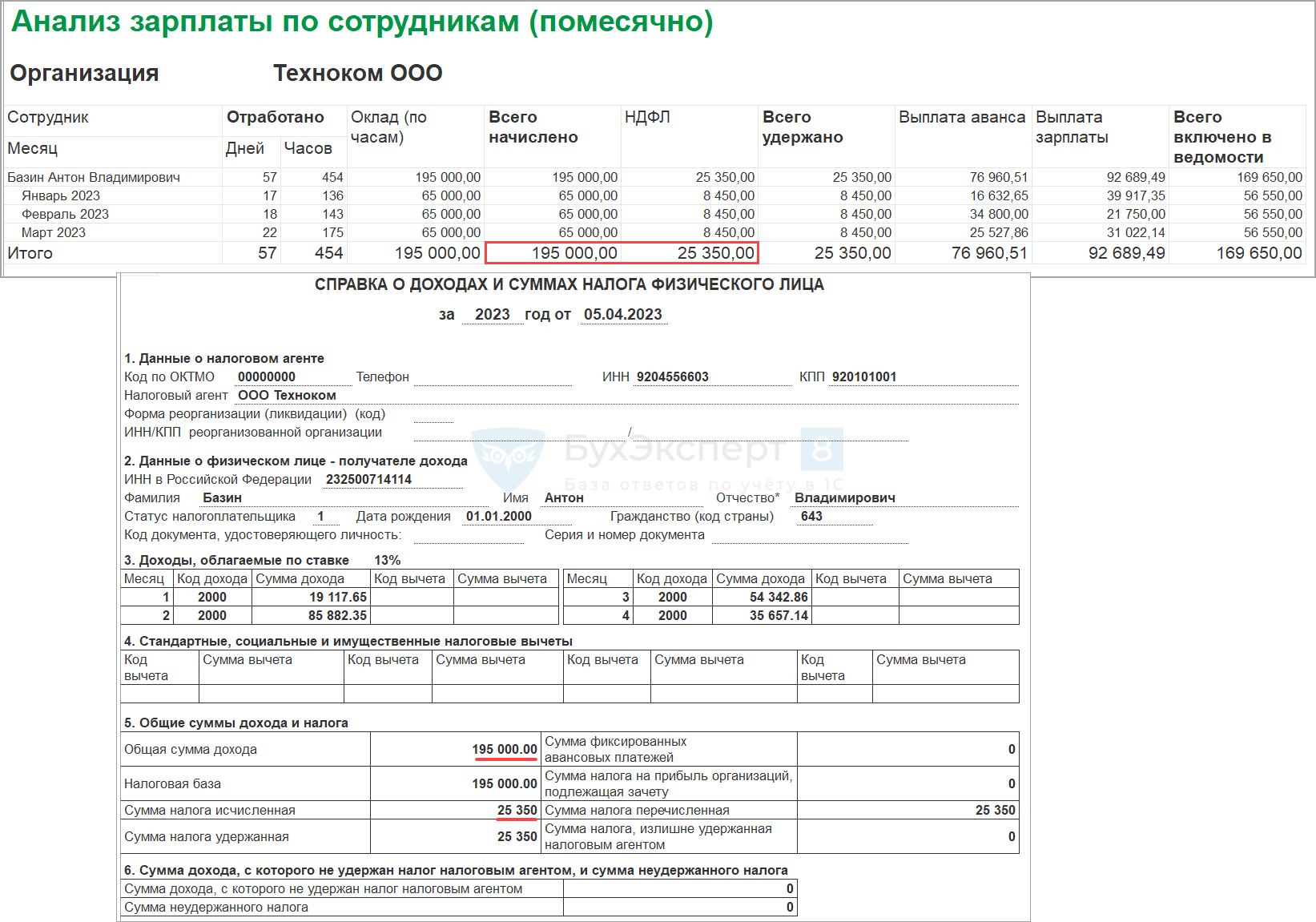The width and height of the screenshot is (1316, 922).
Task: Select the Январь 2023 row
Action: pyautogui.click(x=61, y=196)
